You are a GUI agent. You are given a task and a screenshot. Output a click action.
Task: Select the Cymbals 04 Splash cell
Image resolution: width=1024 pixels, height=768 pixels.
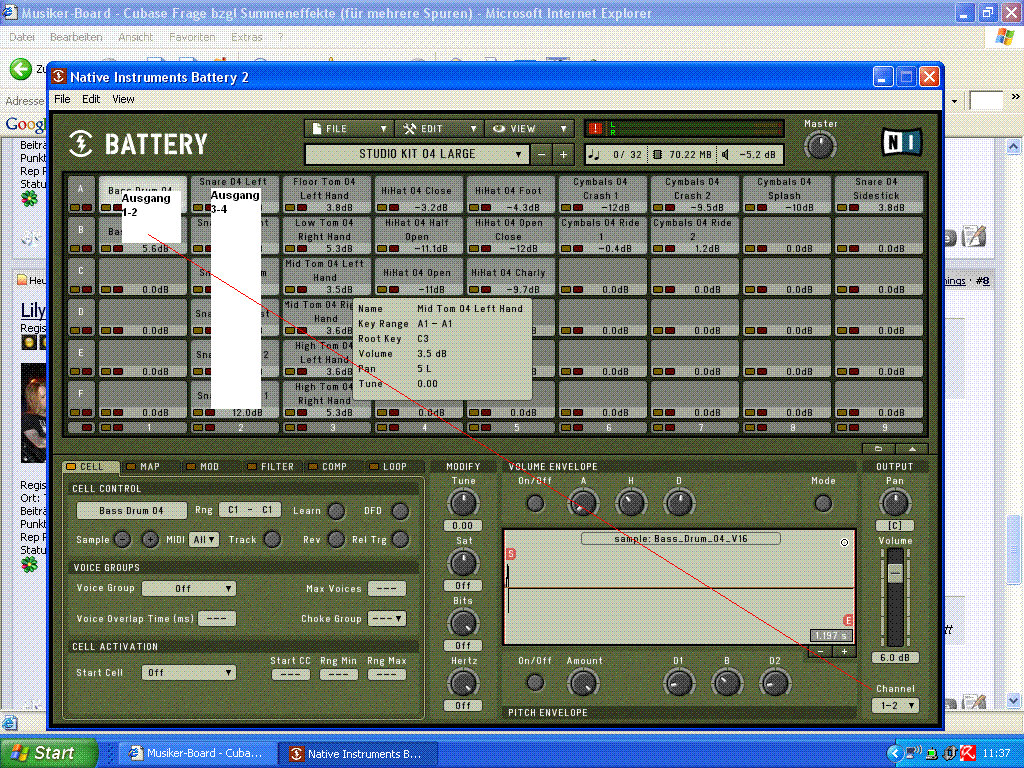(x=784, y=194)
